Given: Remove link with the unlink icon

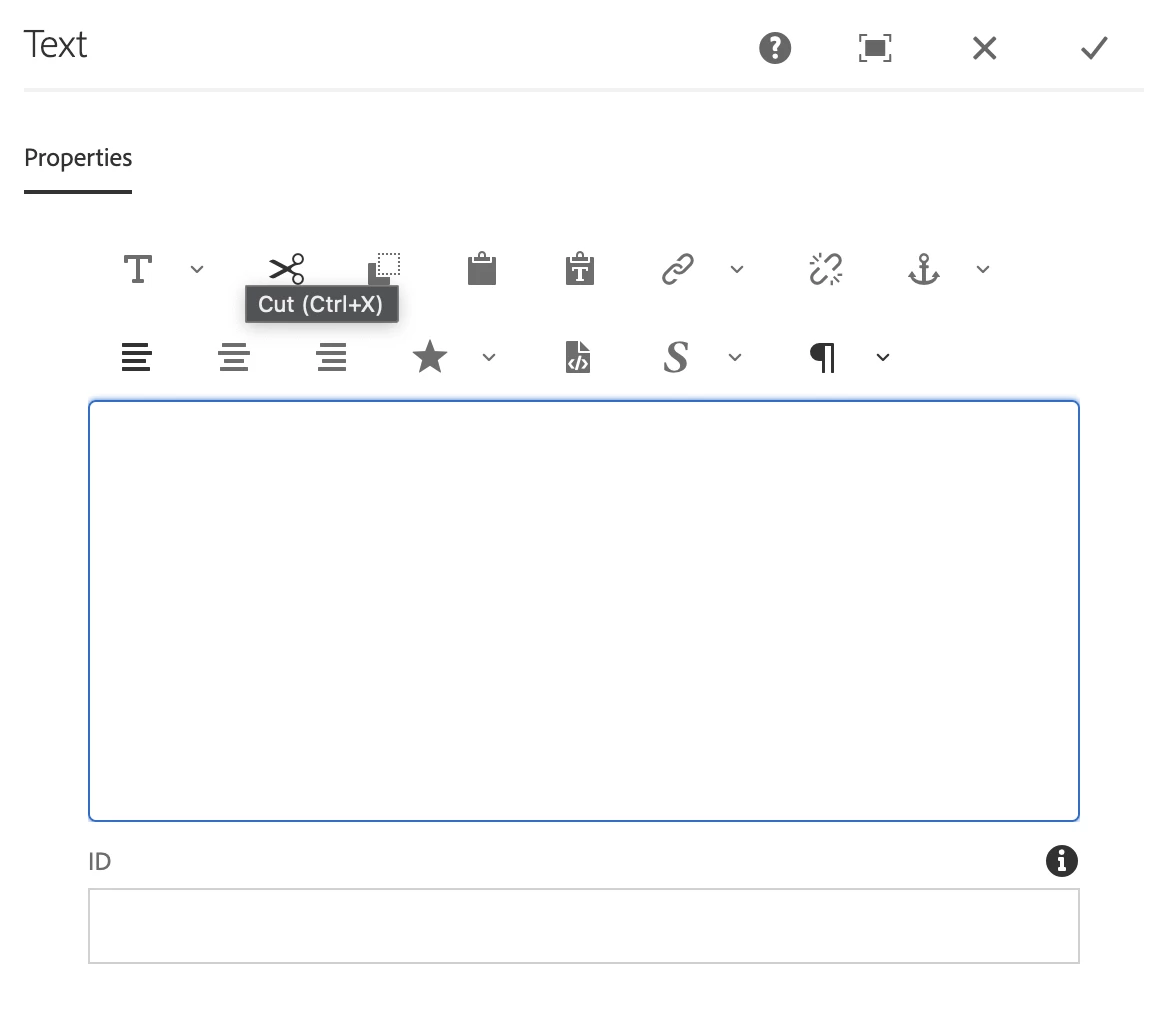Looking at the screenshot, I should pyautogui.click(x=826, y=269).
